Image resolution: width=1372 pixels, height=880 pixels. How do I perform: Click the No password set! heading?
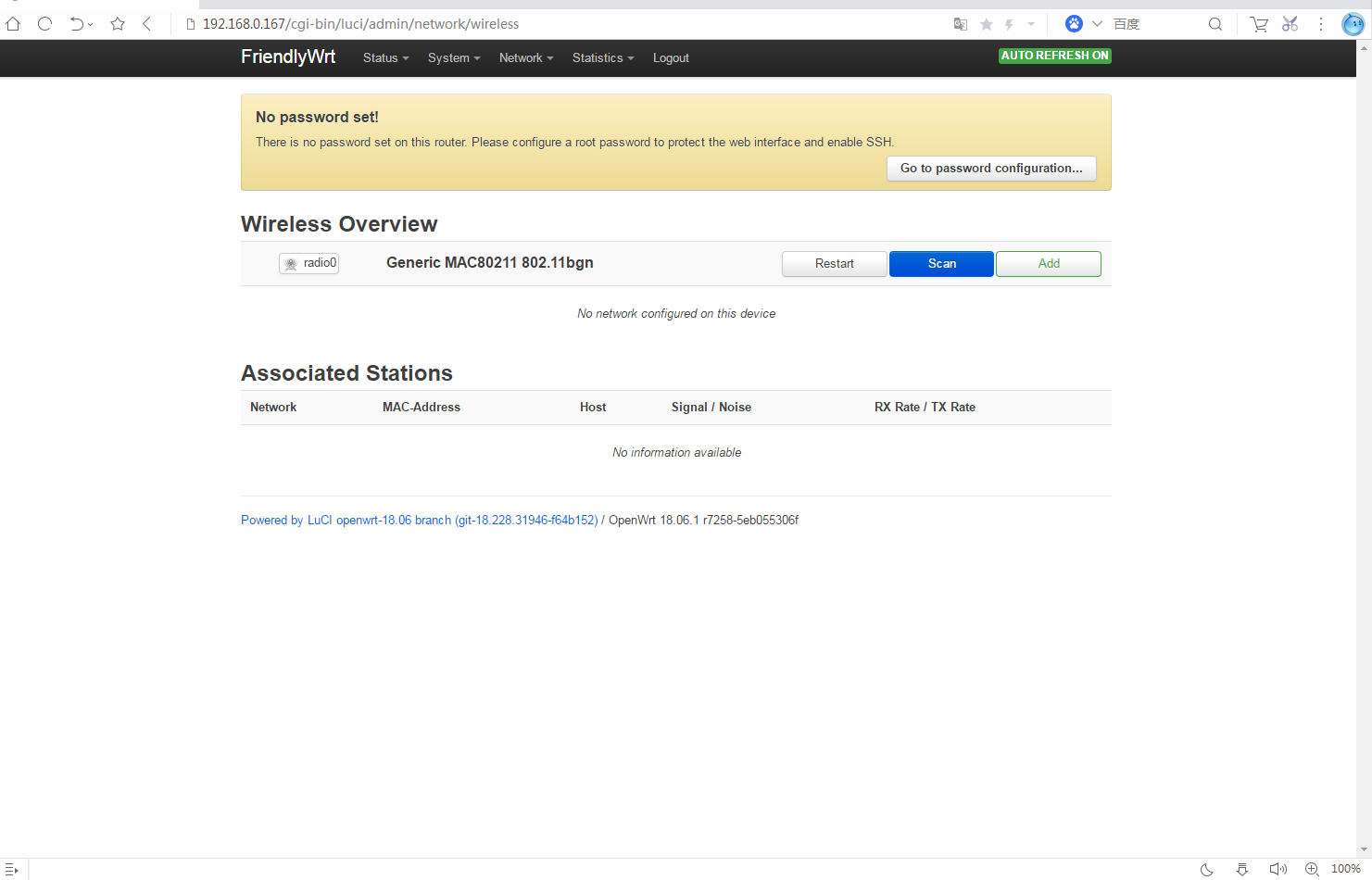[317, 118]
